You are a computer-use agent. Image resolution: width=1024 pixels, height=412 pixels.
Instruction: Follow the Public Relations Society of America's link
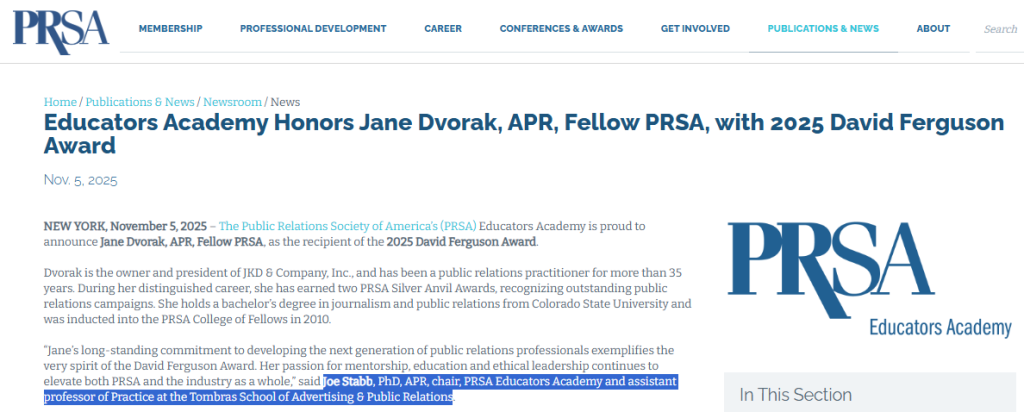348,226
